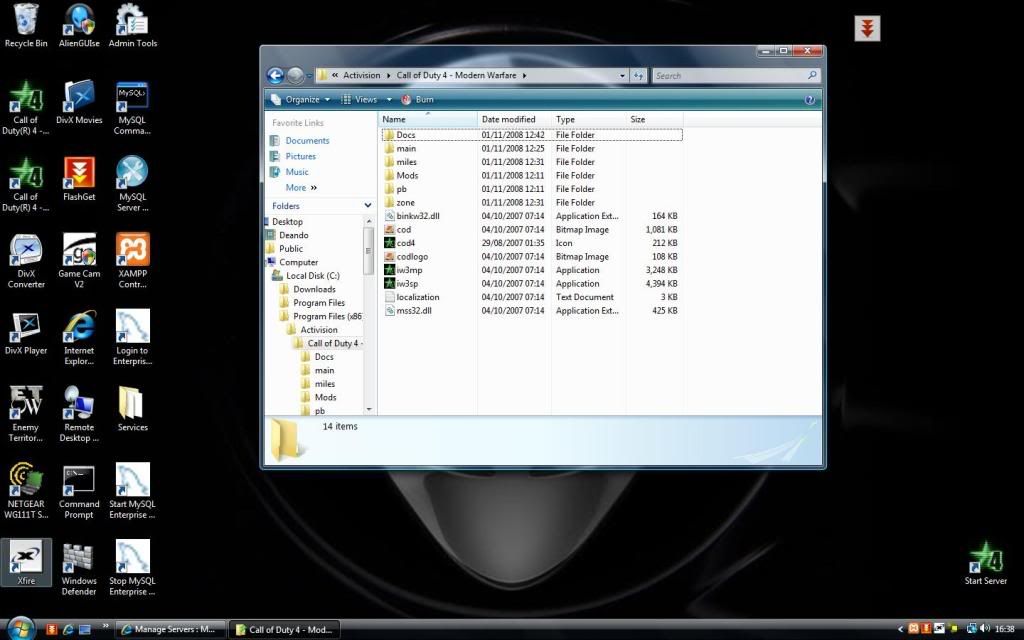Click the system tray clock showing 16:38
The height and width of the screenshot is (640, 1024).
click(x=1004, y=629)
